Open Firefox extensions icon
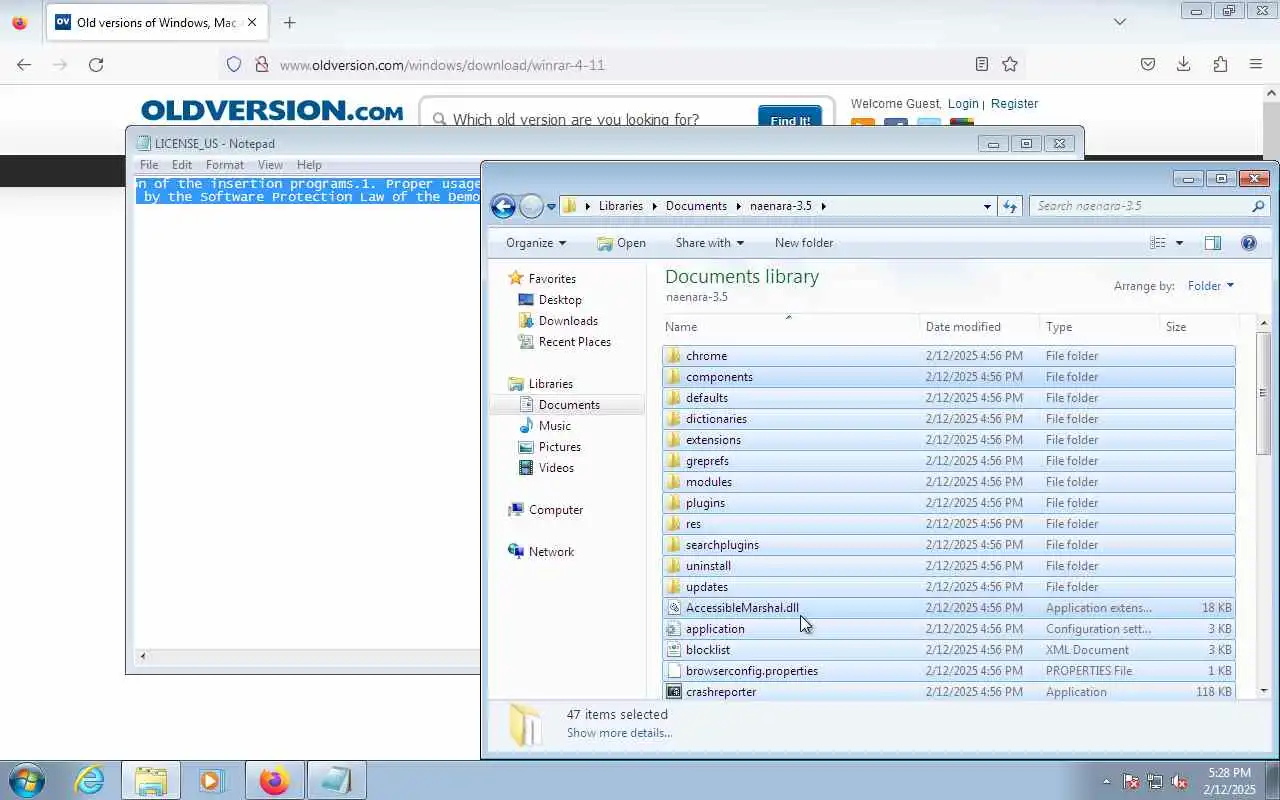 coord(1220,65)
